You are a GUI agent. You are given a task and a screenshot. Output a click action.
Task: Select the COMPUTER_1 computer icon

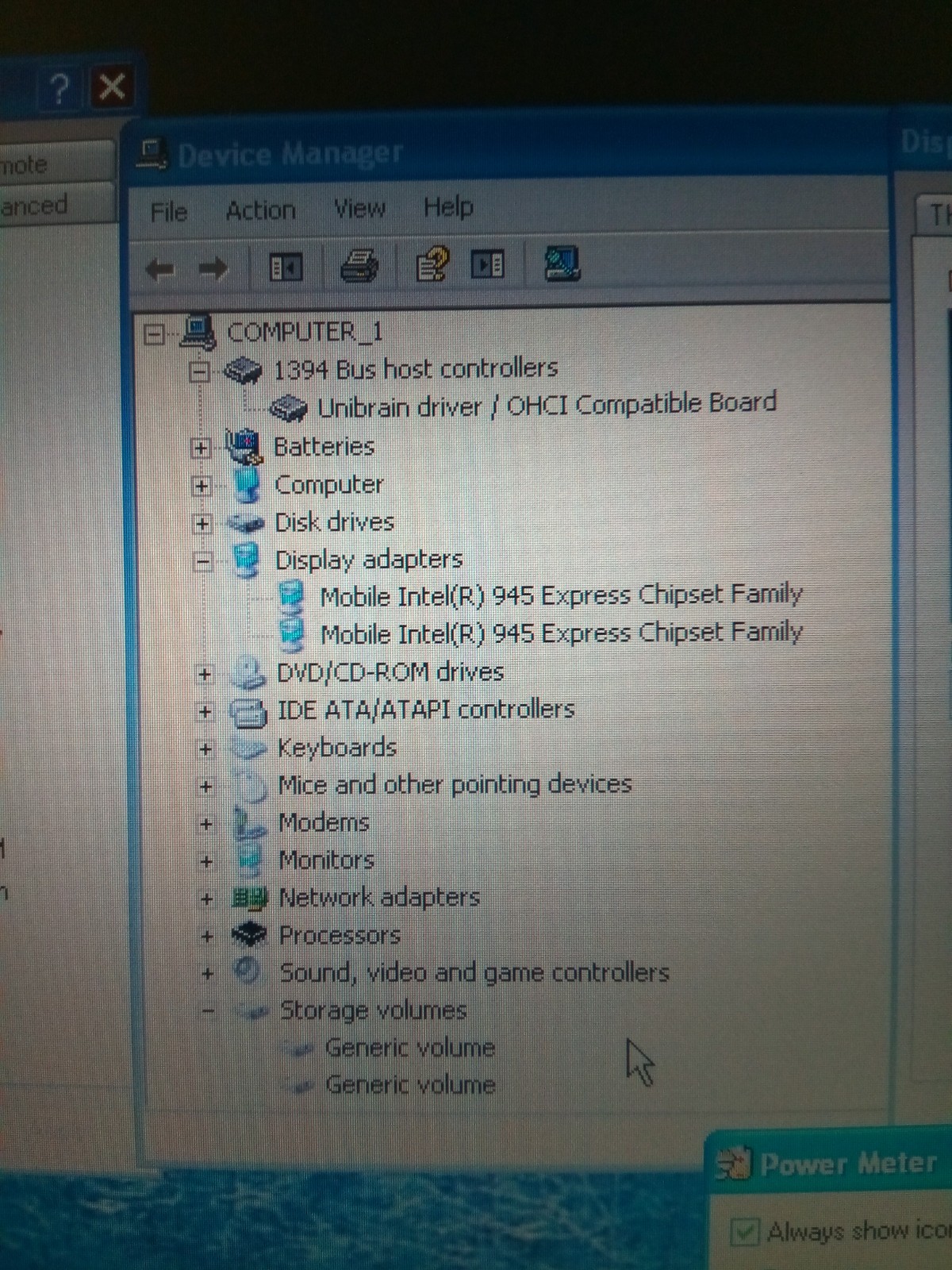[x=198, y=332]
